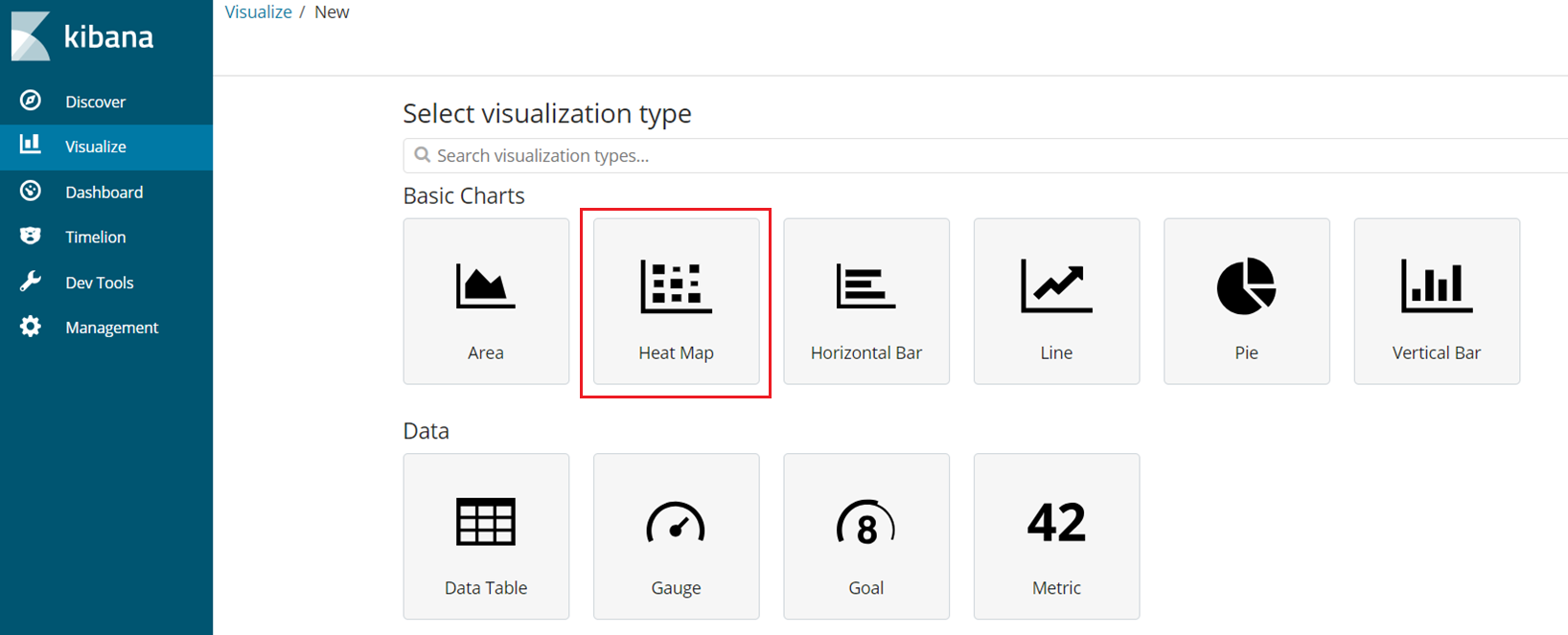Create a Line chart visualization

(x=1056, y=302)
